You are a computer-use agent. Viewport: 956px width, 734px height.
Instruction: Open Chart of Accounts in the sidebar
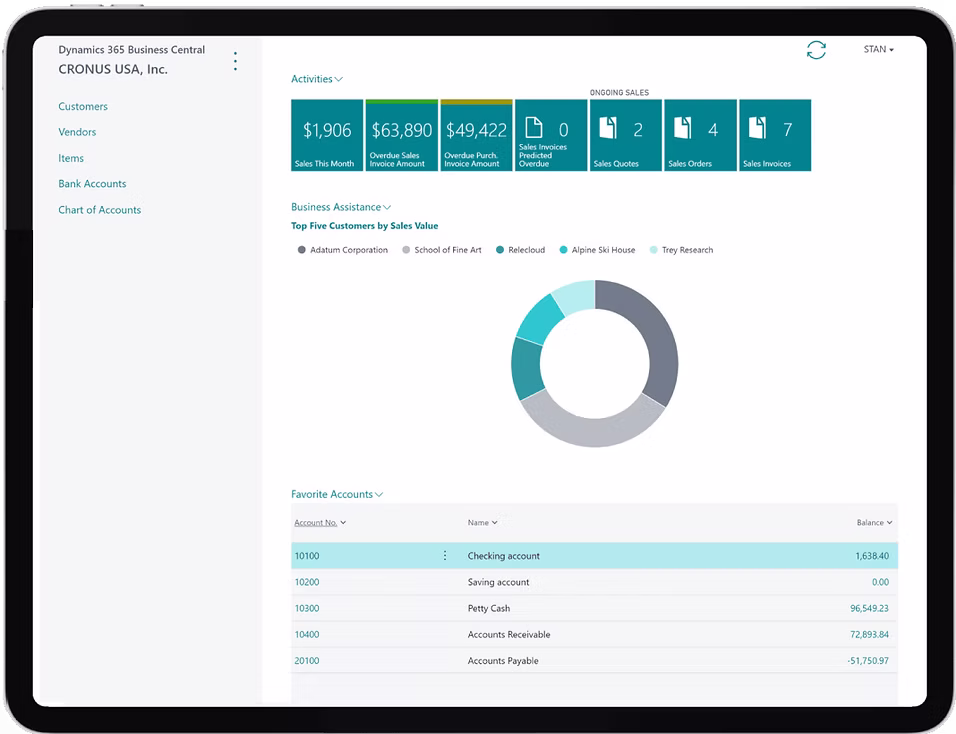(x=99, y=210)
